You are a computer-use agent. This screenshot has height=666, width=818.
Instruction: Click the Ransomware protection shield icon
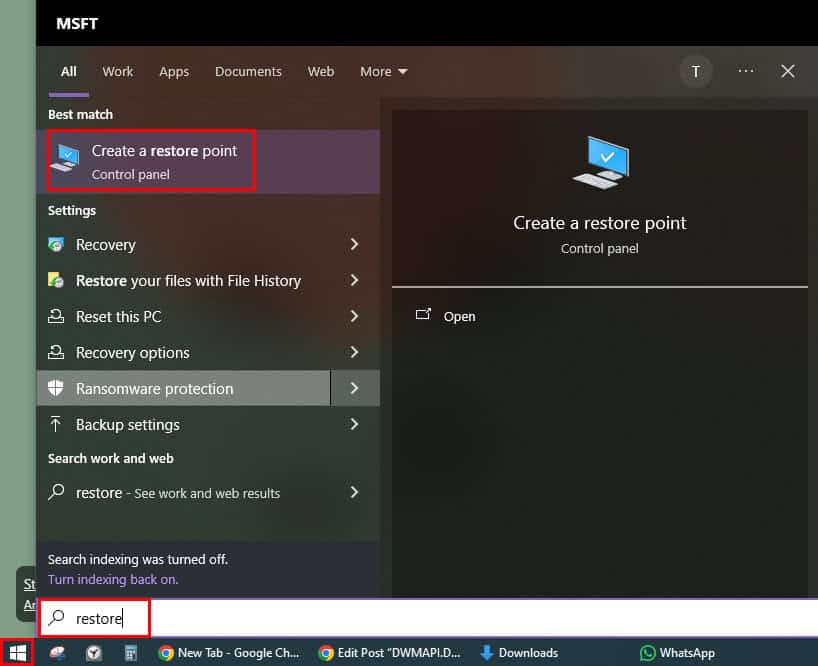[55, 388]
